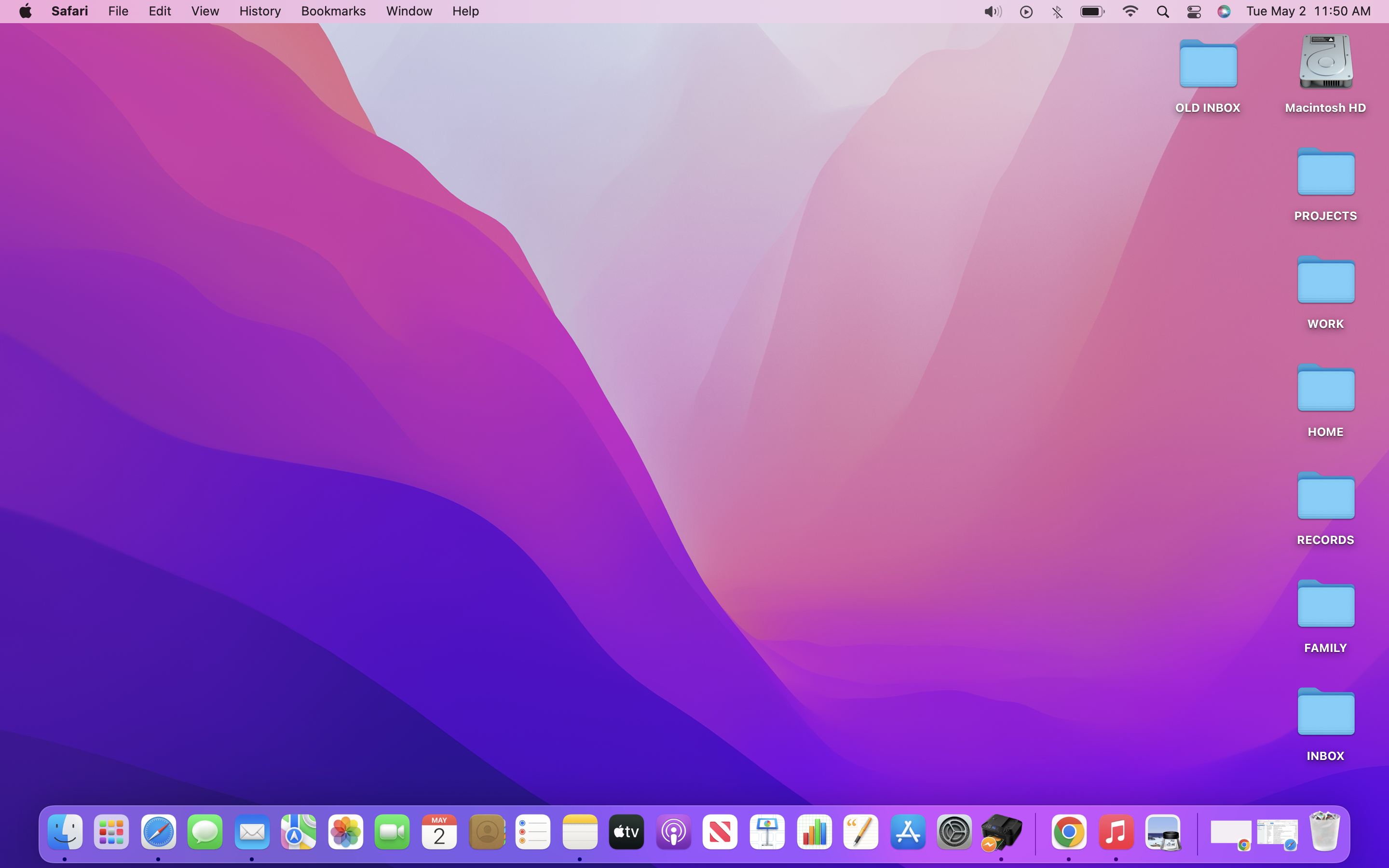This screenshot has width=1389, height=868.
Task: Open Finder from the Dock
Action: [65, 832]
